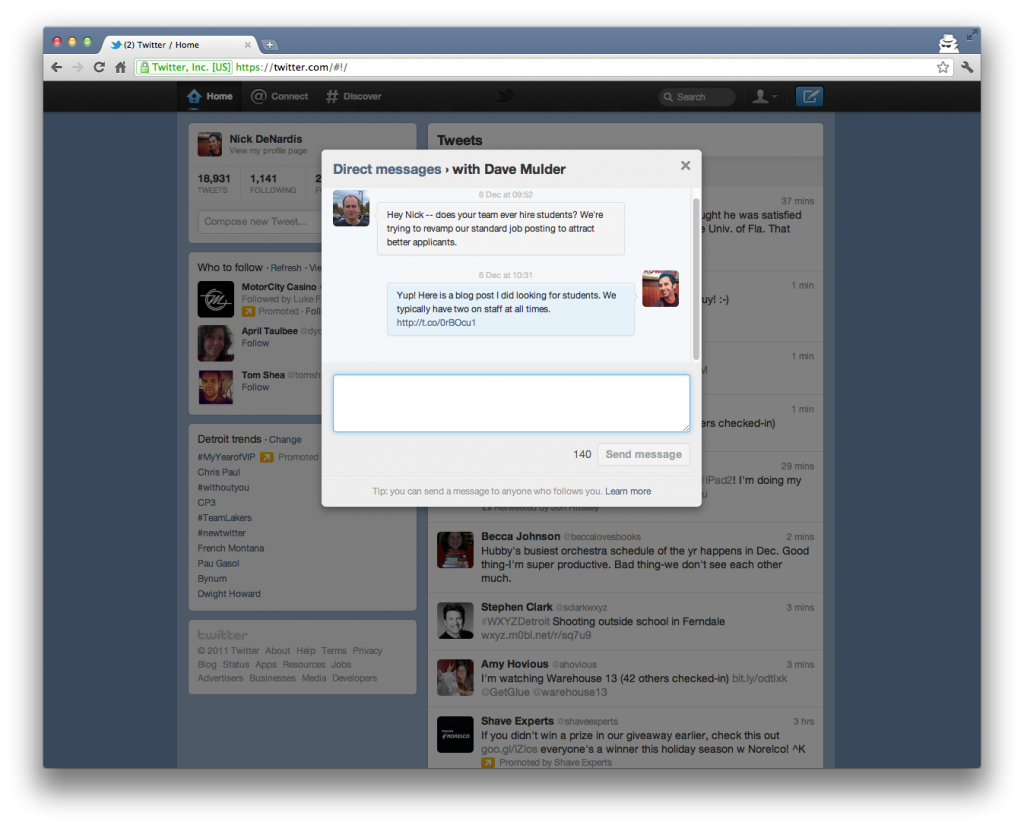Click the Twitter search field
The height and width of the screenshot is (828, 1024).
[696, 97]
